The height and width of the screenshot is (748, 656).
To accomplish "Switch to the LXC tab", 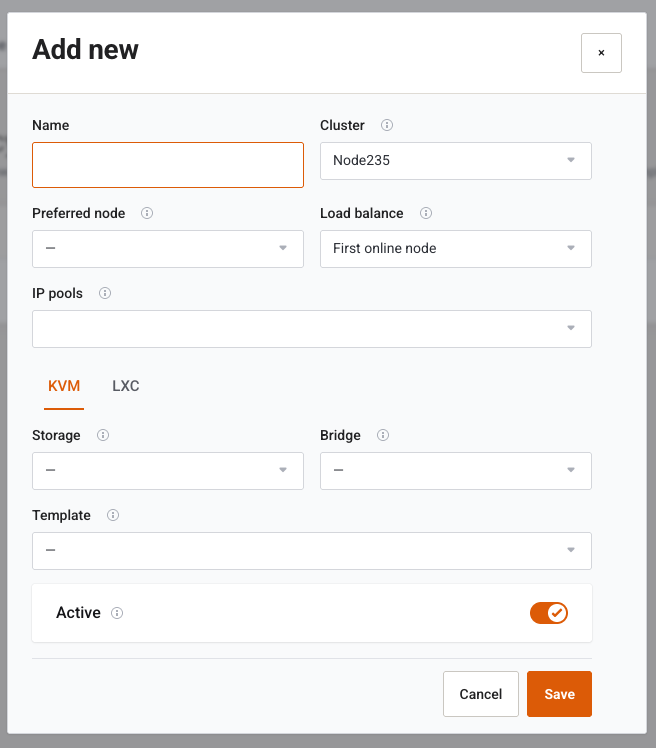I will tap(126, 386).
